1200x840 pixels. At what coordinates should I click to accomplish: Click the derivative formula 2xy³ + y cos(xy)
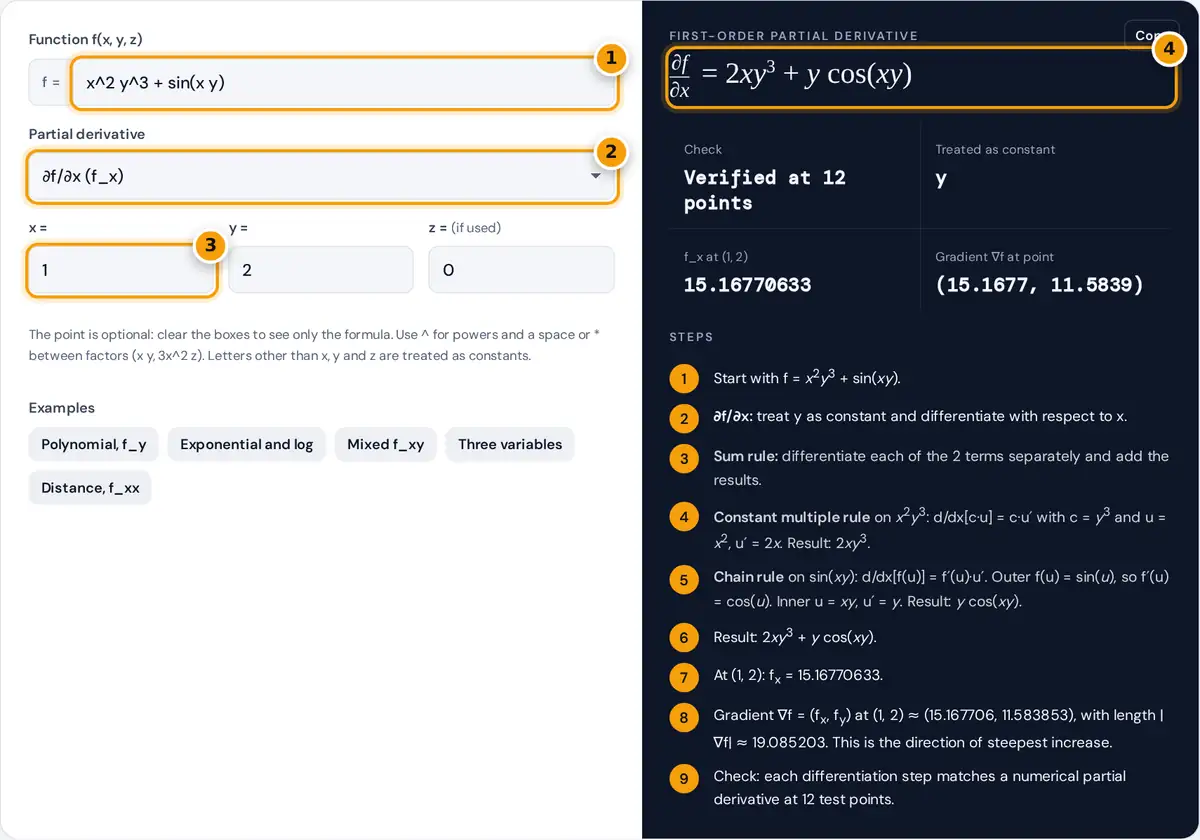[x=790, y=76]
